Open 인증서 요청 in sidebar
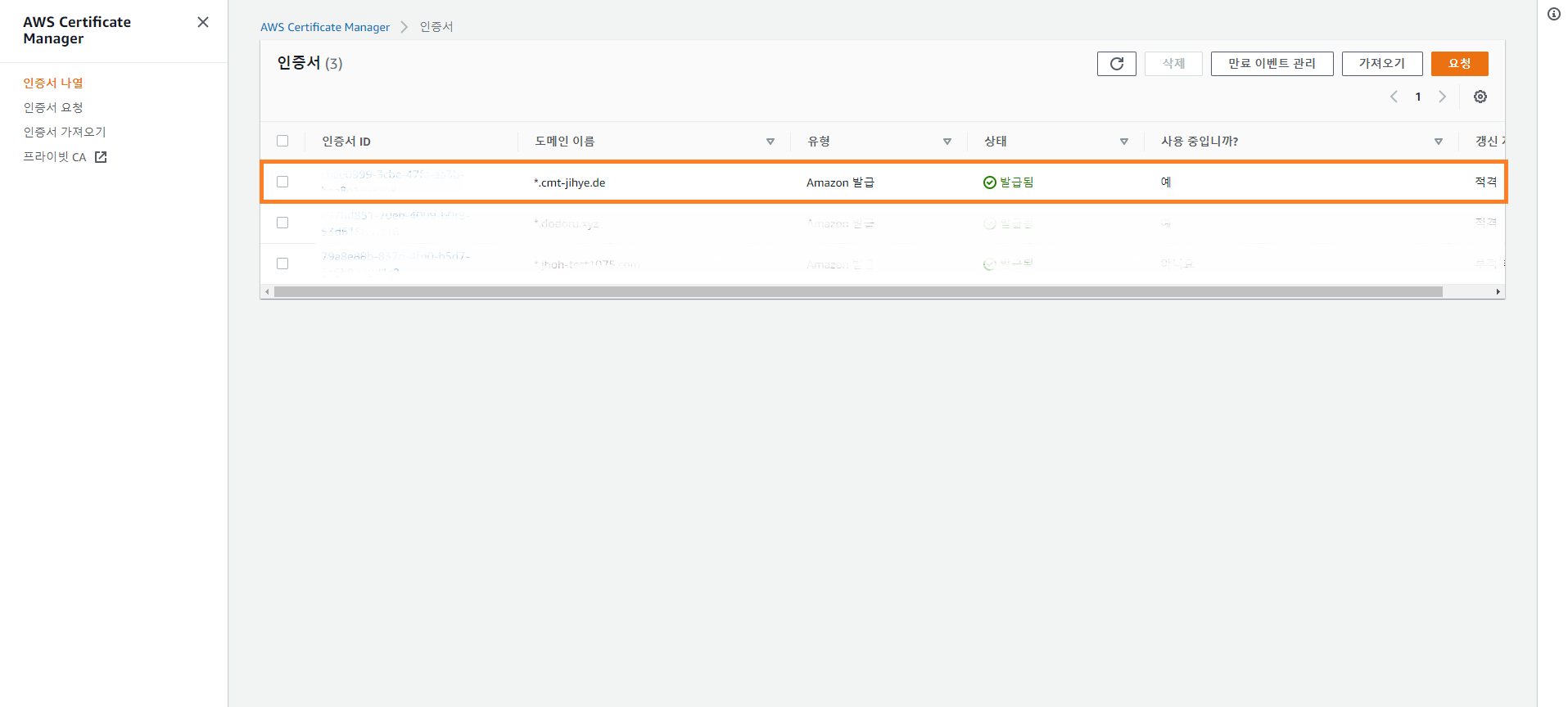This screenshot has width=1568, height=707. click(x=53, y=107)
